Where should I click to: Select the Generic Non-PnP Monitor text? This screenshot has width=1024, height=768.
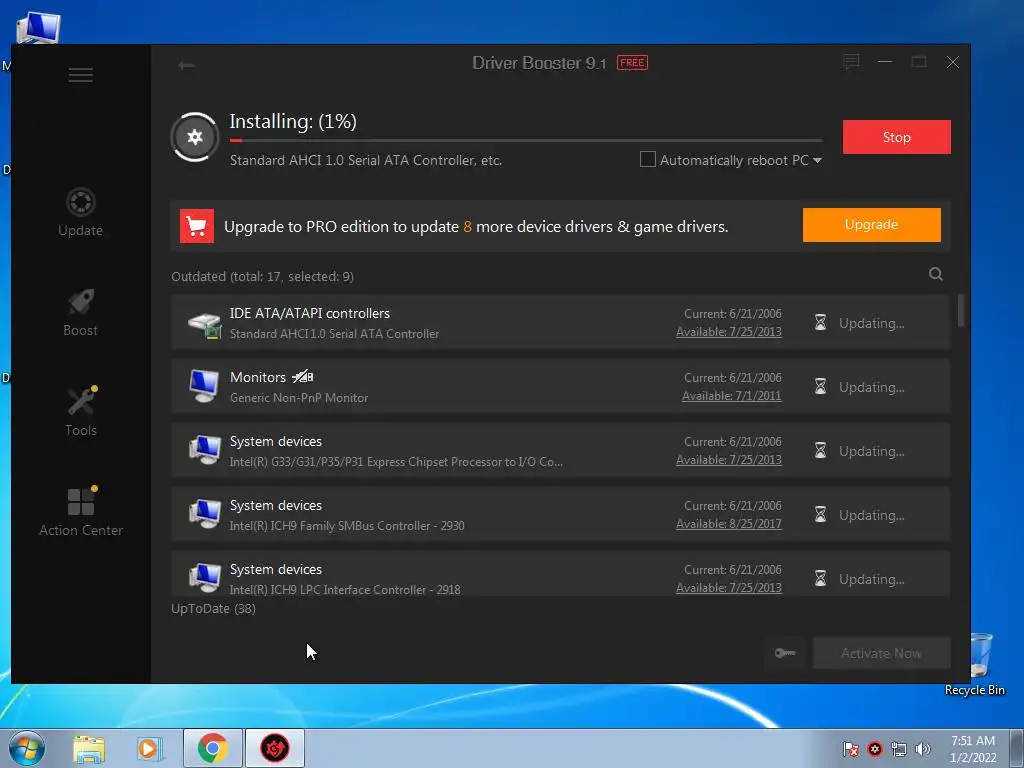pyautogui.click(x=299, y=398)
